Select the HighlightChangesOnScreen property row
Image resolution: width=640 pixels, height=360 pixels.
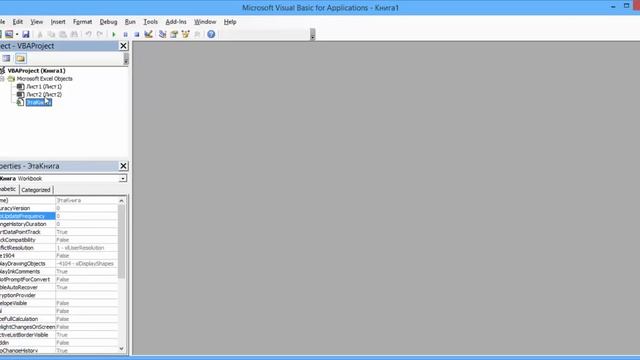tap(58, 327)
